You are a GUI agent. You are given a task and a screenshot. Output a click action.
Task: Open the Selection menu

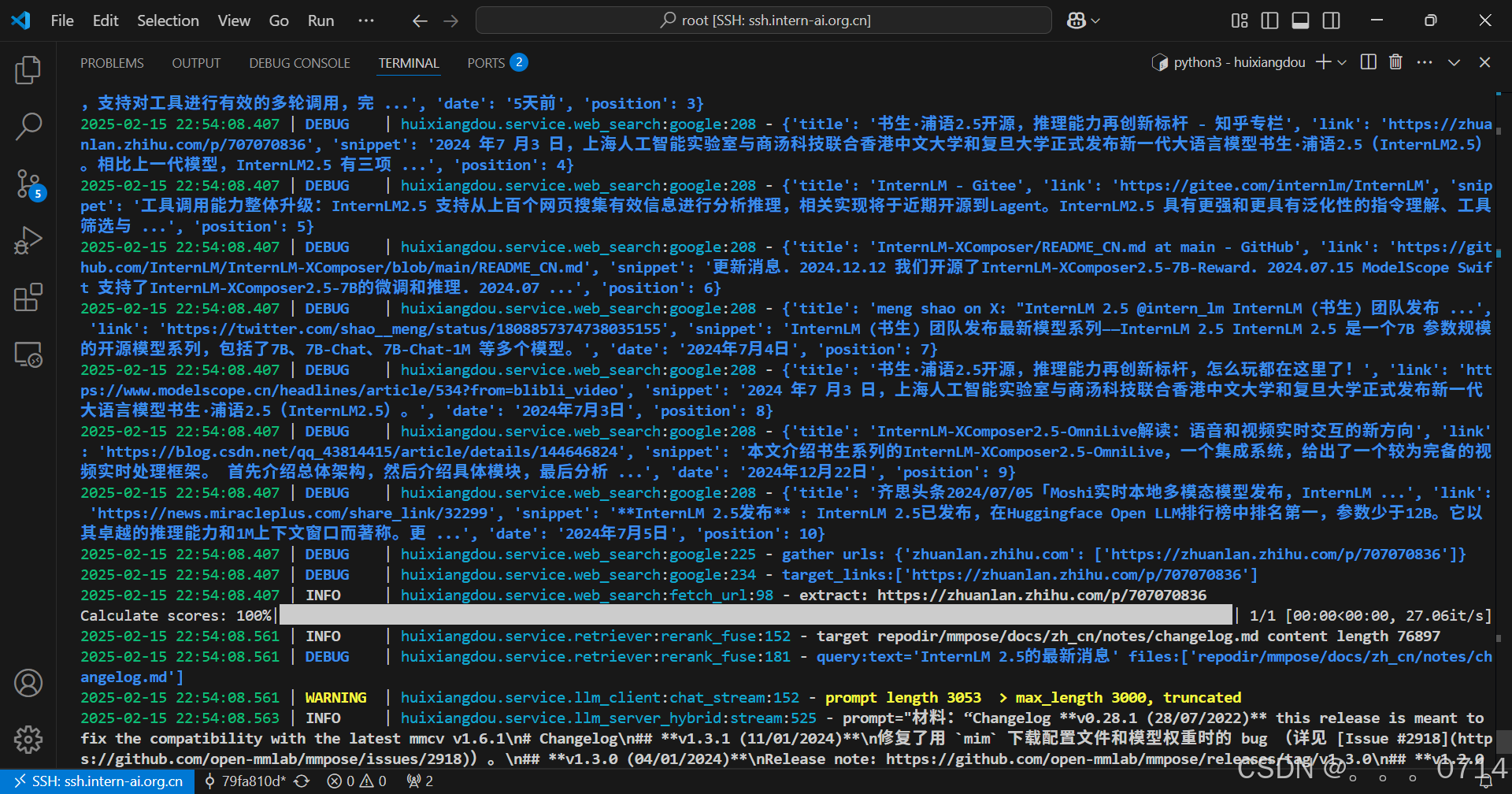(x=168, y=20)
